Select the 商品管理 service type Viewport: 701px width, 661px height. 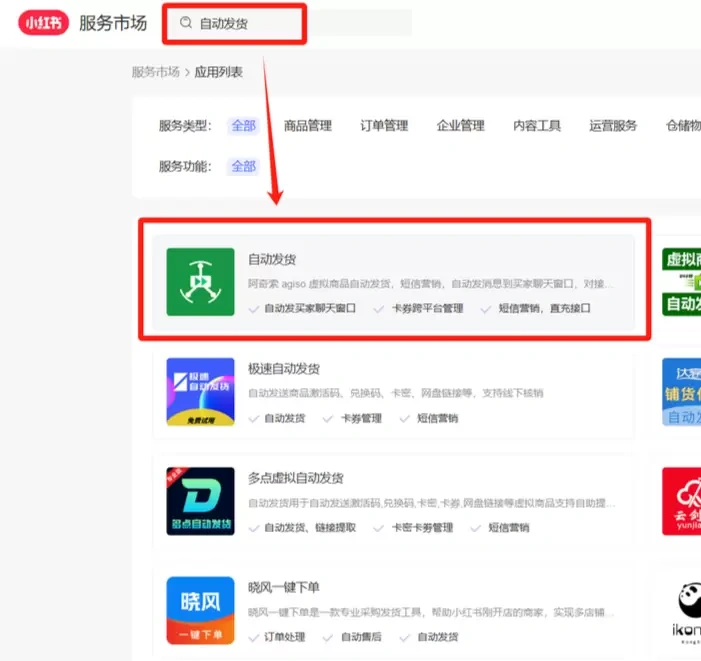(x=308, y=126)
